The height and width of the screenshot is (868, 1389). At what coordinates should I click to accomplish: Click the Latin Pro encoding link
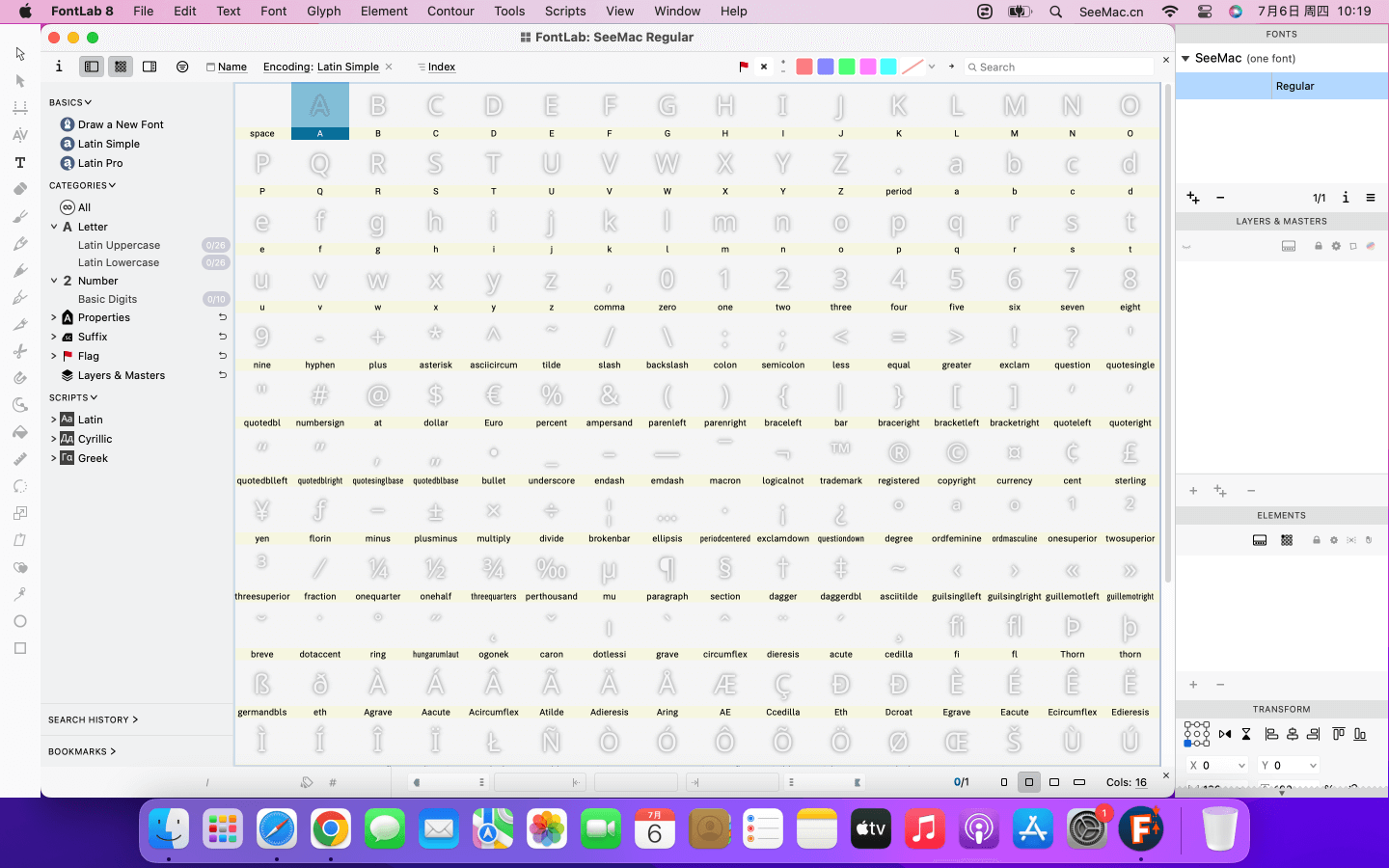click(100, 163)
